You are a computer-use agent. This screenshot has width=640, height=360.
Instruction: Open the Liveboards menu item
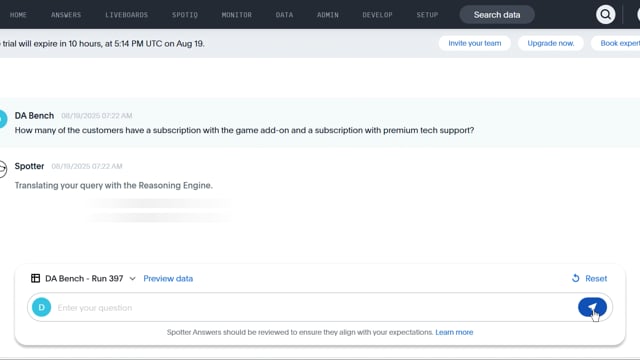pos(127,15)
